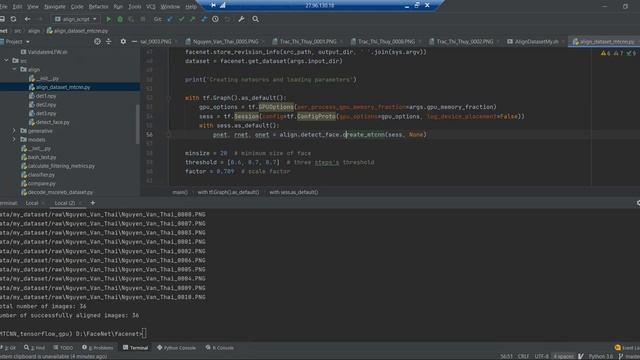This screenshot has width=640, height=360.
Task: Click the synchronize/reload icon in toolbar
Action: 13,19
